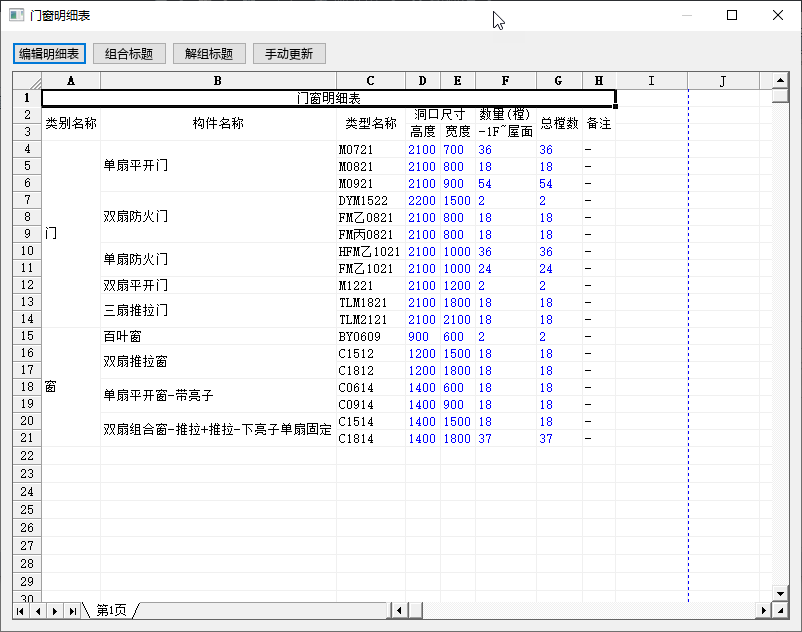Click vertical scrollbar down arrow
The image size is (802, 632).
780,594
